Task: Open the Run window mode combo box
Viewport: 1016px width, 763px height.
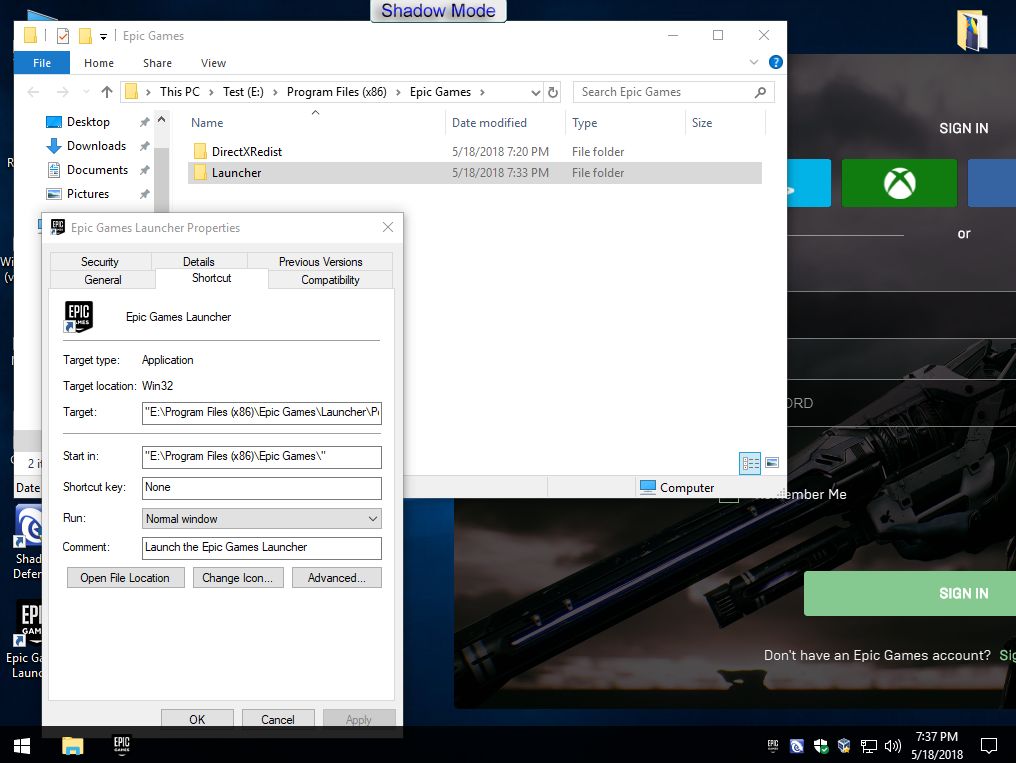Action: [261, 519]
